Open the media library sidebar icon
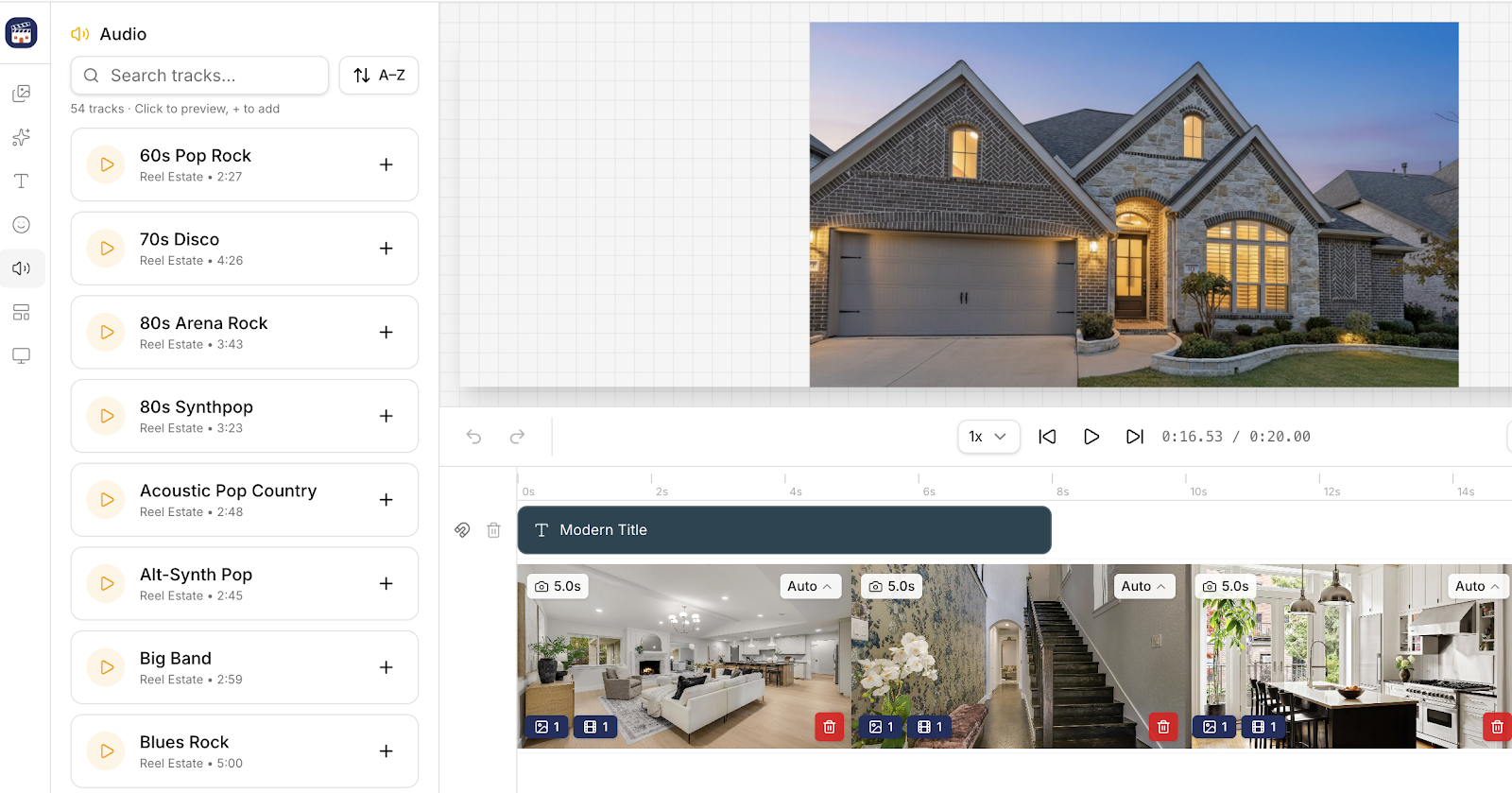 pos(21,94)
